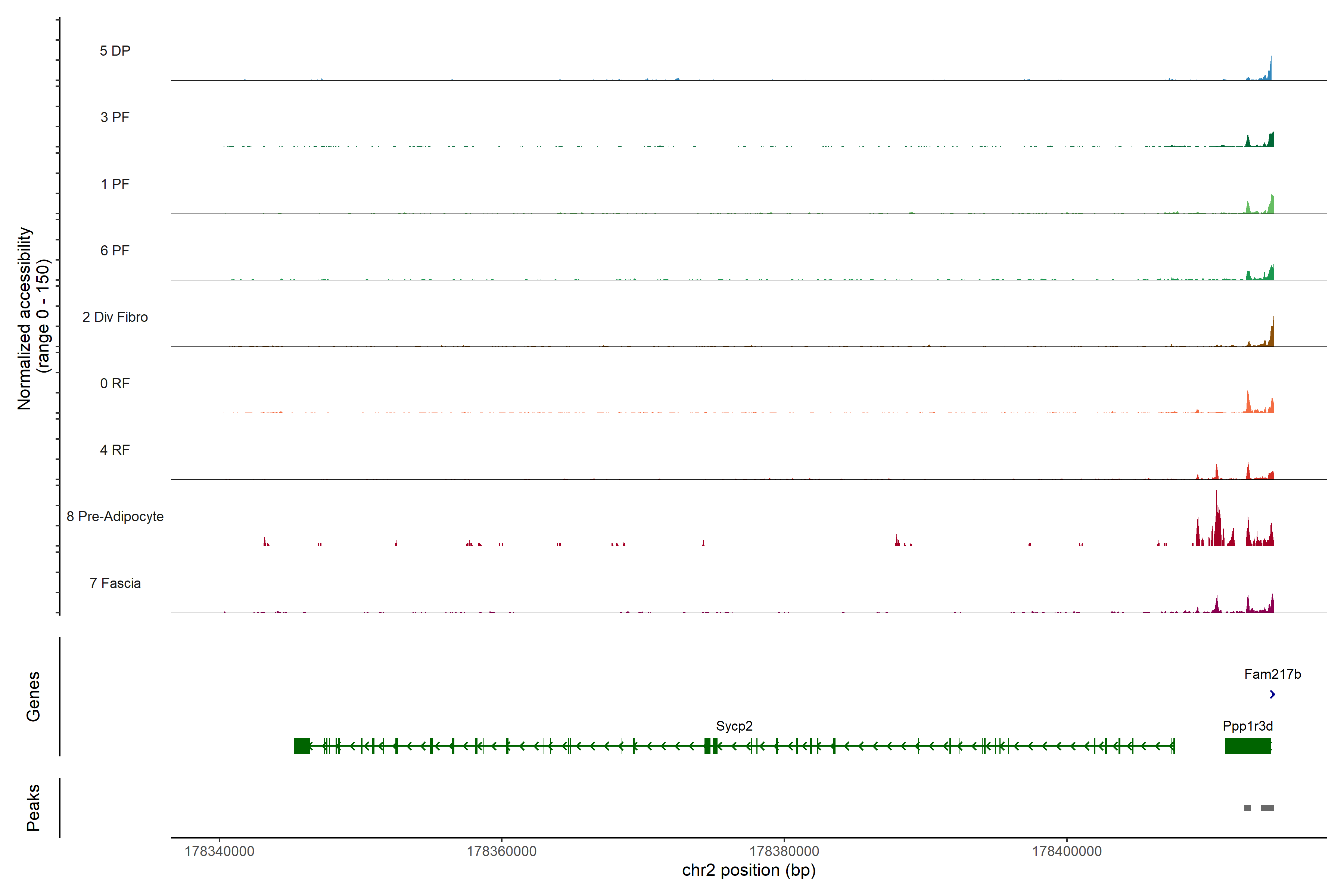Click the leftmost Sycp2 exon block
Screen dimensions: 1344x896
click(x=302, y=746)
